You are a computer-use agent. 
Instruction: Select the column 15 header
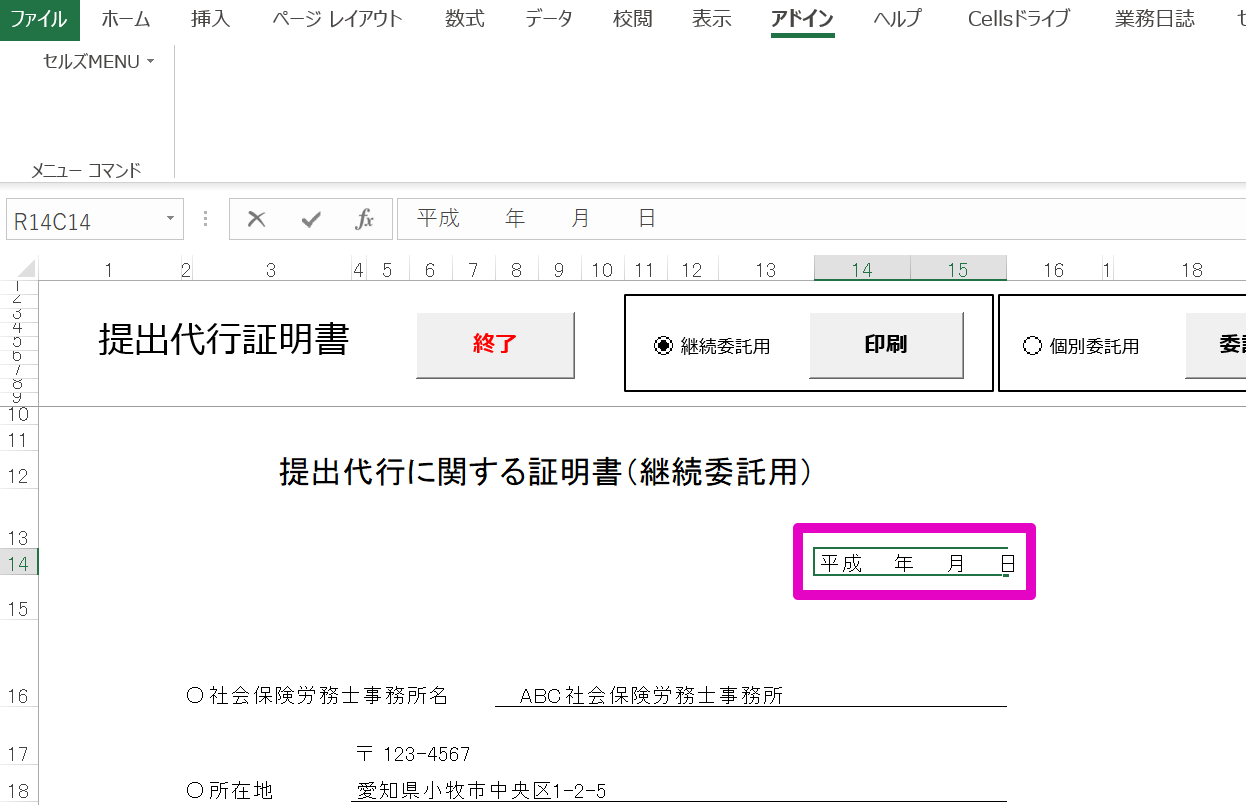[958, 269]
